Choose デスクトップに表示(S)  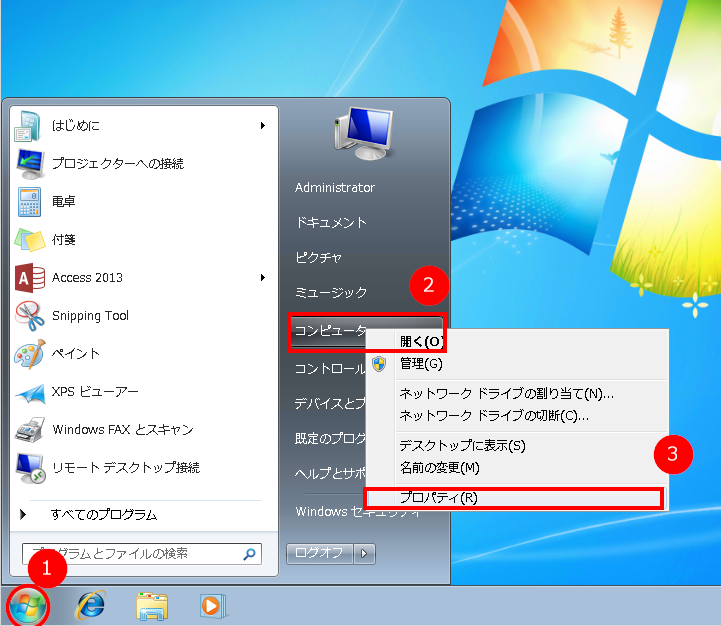click(x=517, y=446)
